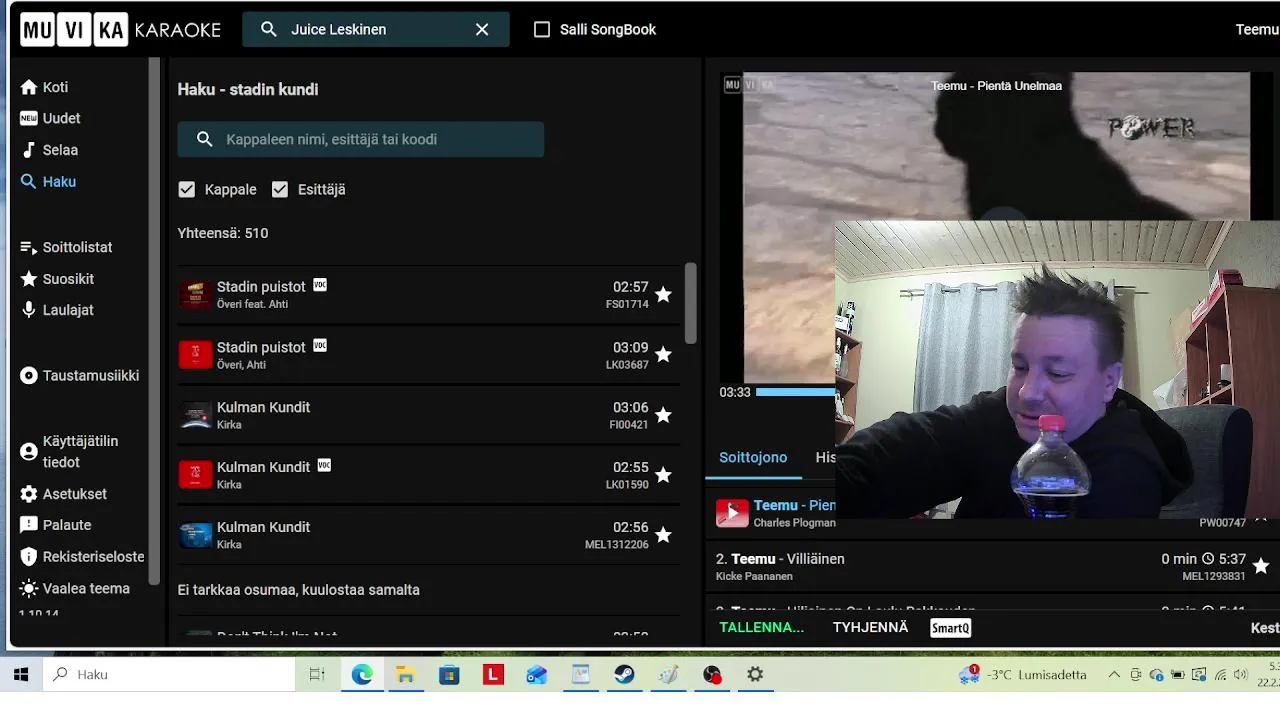Select Stadin puistot by Överi, Ahti
The height and width of the screenshot is (720, 1280).
click(x=429, y=355)
